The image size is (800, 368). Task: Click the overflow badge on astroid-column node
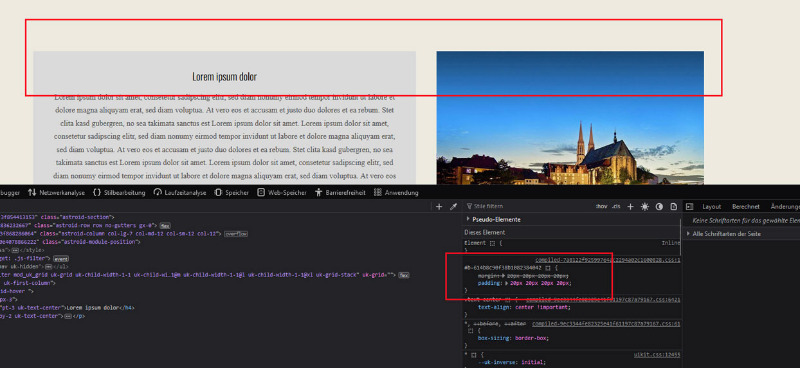[236, 234]
